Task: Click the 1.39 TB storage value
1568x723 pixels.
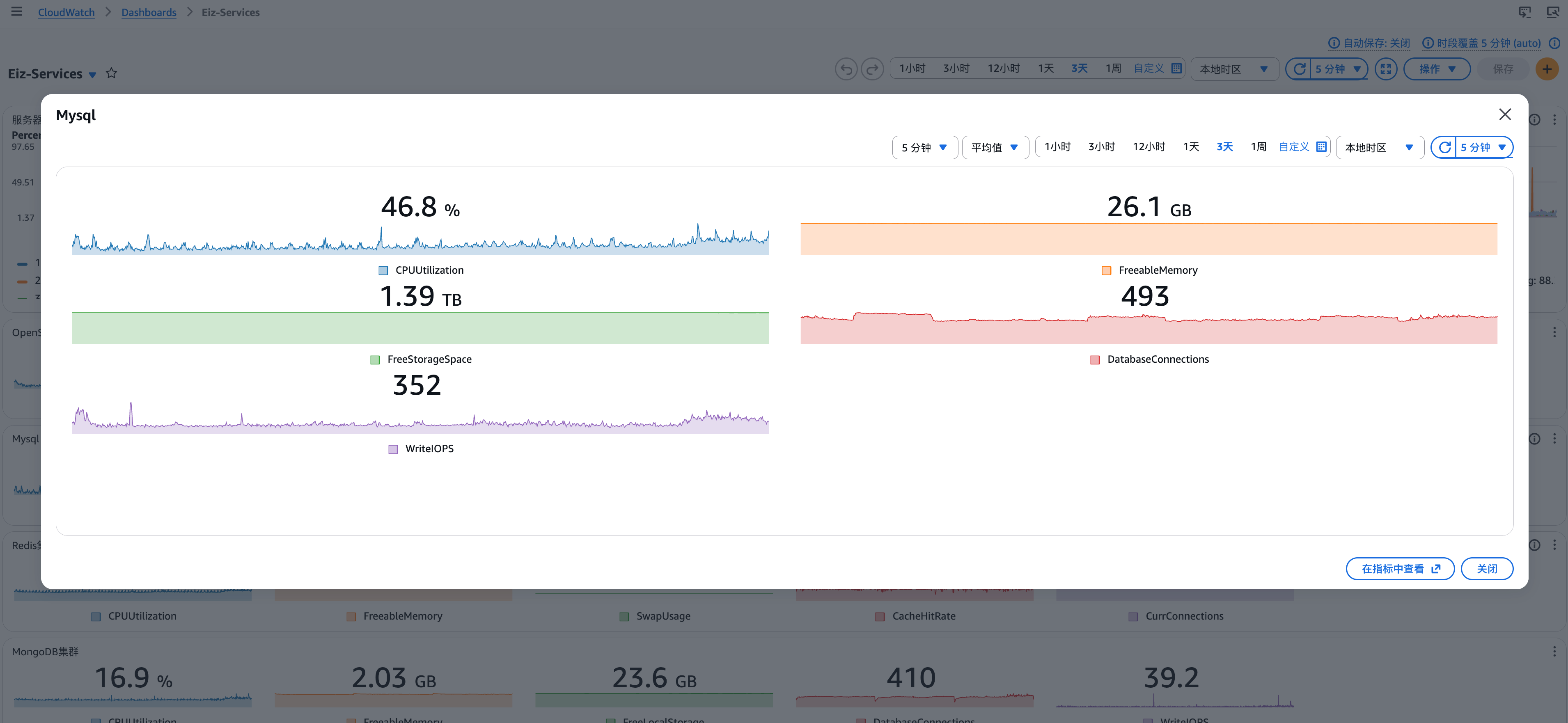Action: coord(420,296)
